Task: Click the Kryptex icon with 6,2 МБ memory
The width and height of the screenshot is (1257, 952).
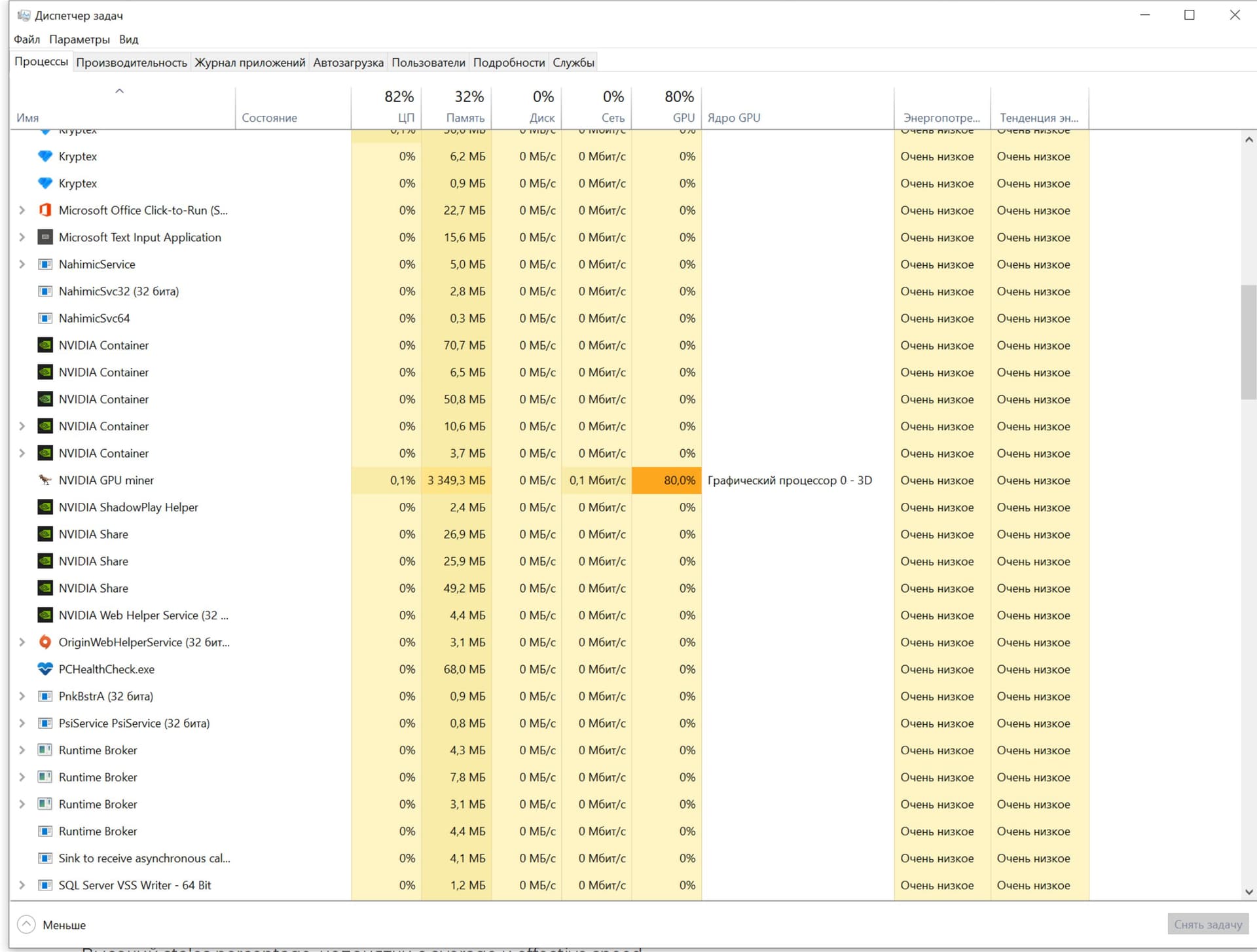Action: click(x=45, y=156)
